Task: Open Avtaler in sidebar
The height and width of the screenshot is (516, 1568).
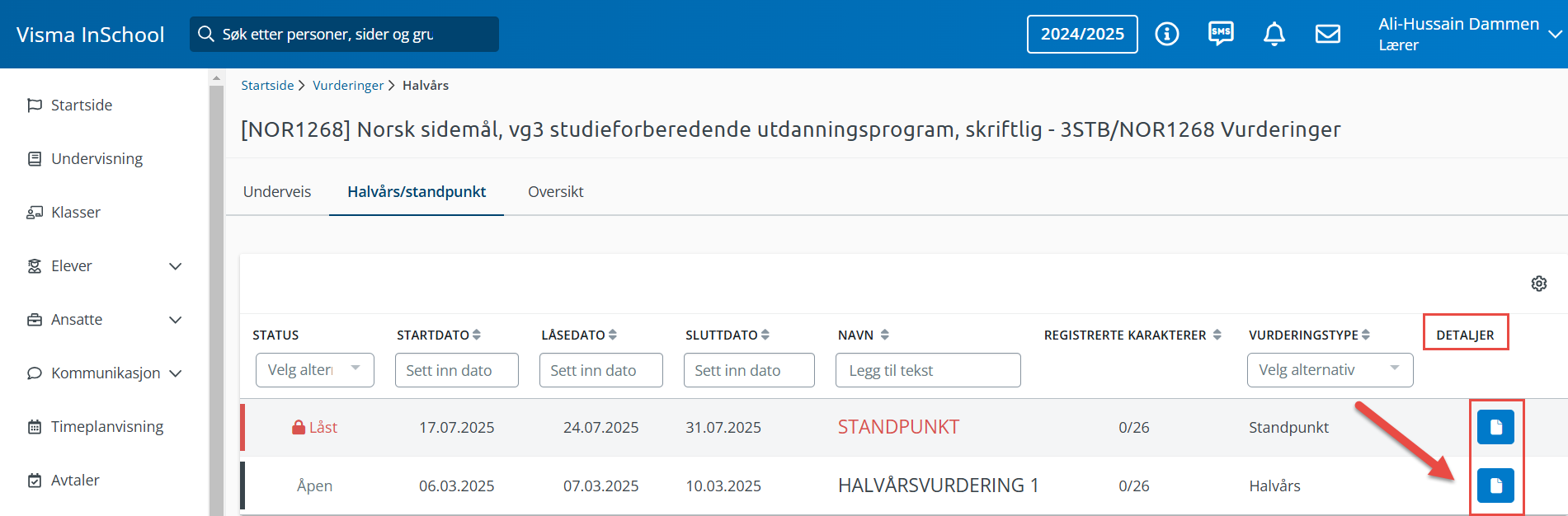Action: coord(75,480)
